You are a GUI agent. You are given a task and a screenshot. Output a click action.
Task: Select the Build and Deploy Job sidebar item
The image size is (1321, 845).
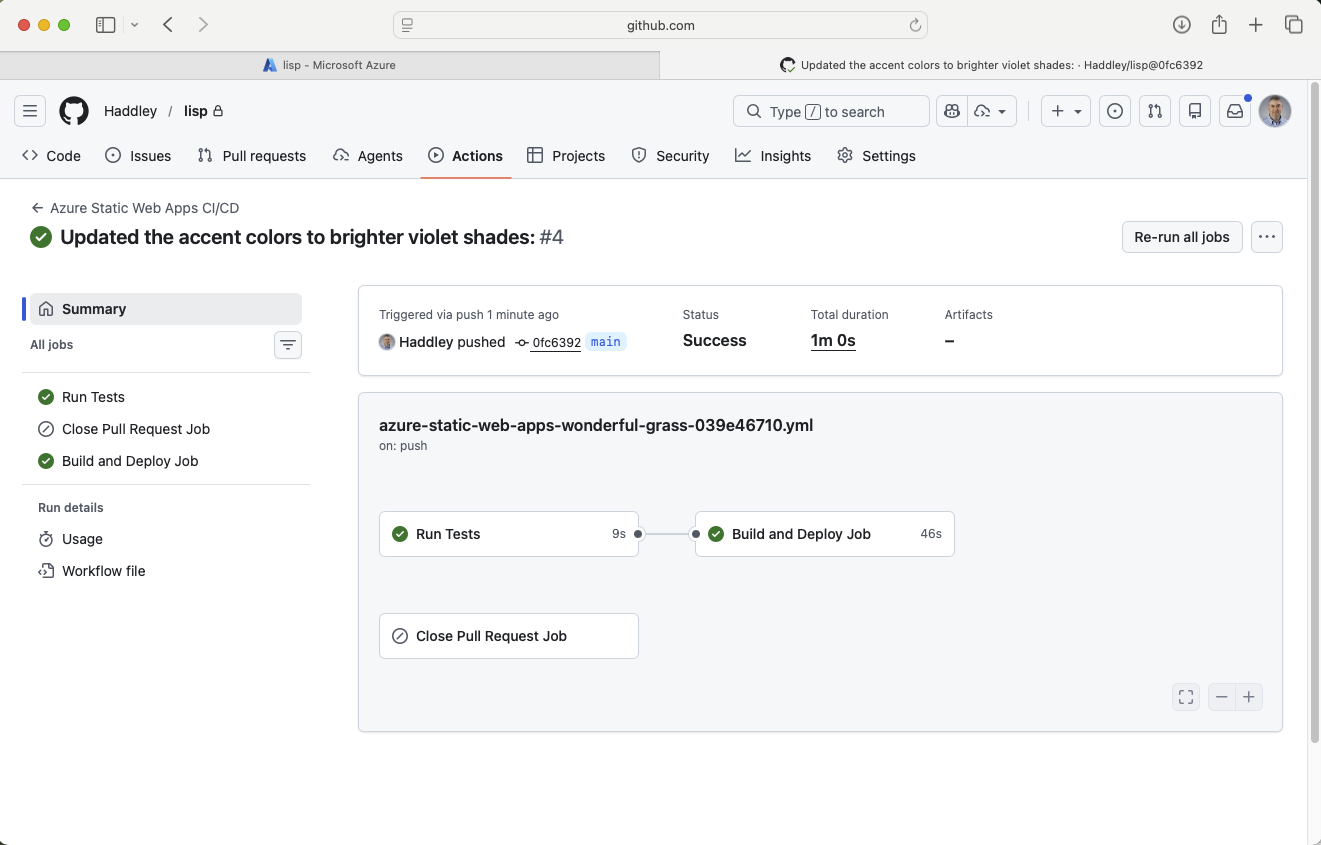[130, 461]
